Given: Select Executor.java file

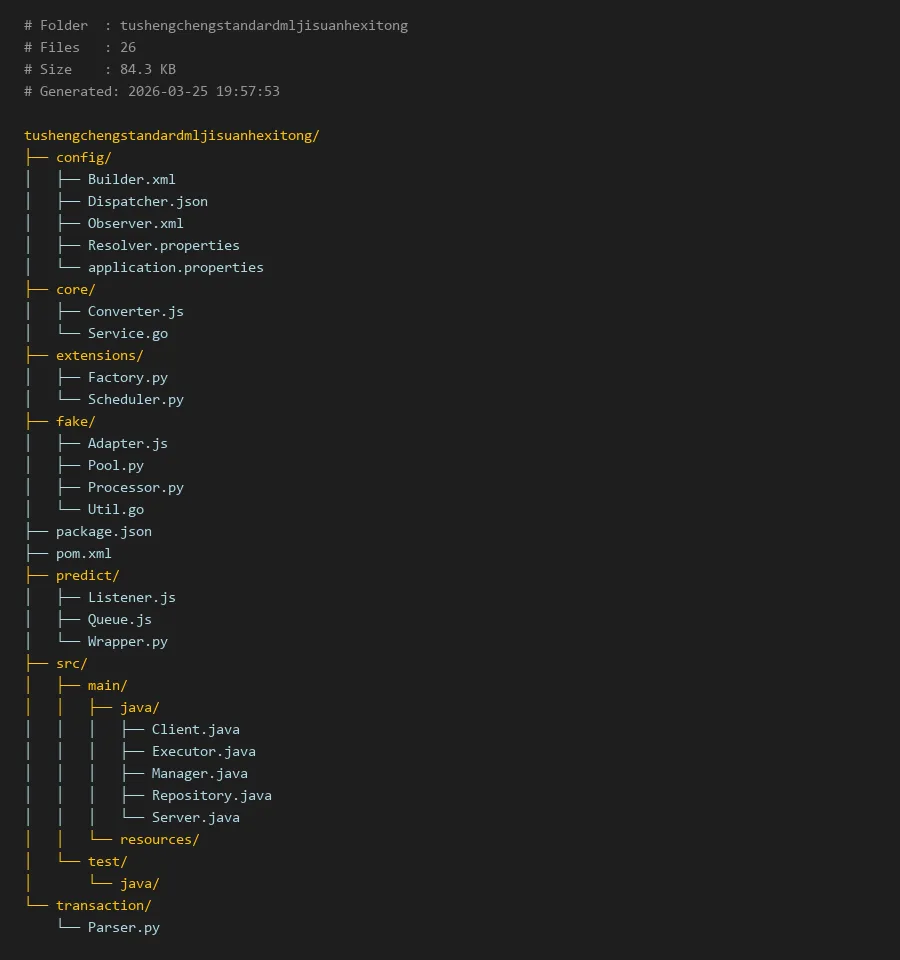Looking at the screenshot, I should [203, 751].
